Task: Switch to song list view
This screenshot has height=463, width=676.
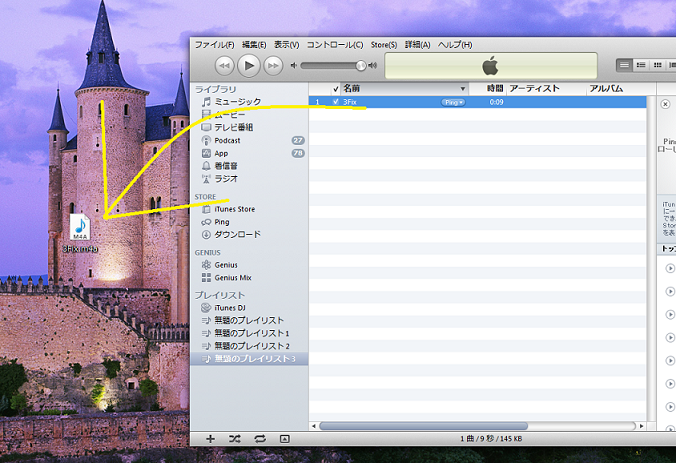Action: click(624, 65)
